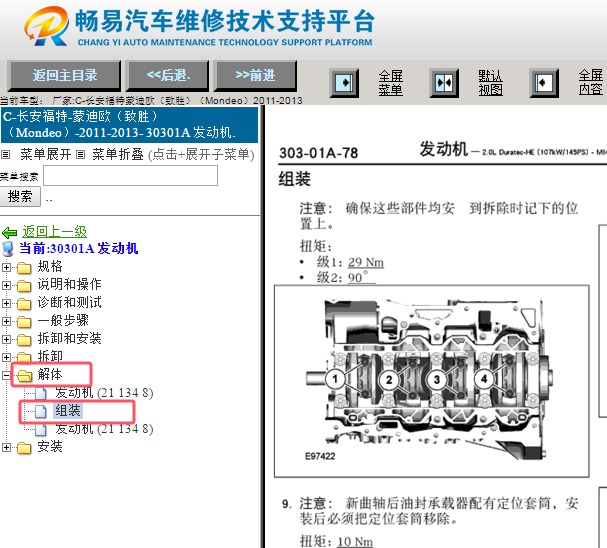Expand the 规格 tree node
The height and width of the screenshot is (548, 607).
click(6, 267)
